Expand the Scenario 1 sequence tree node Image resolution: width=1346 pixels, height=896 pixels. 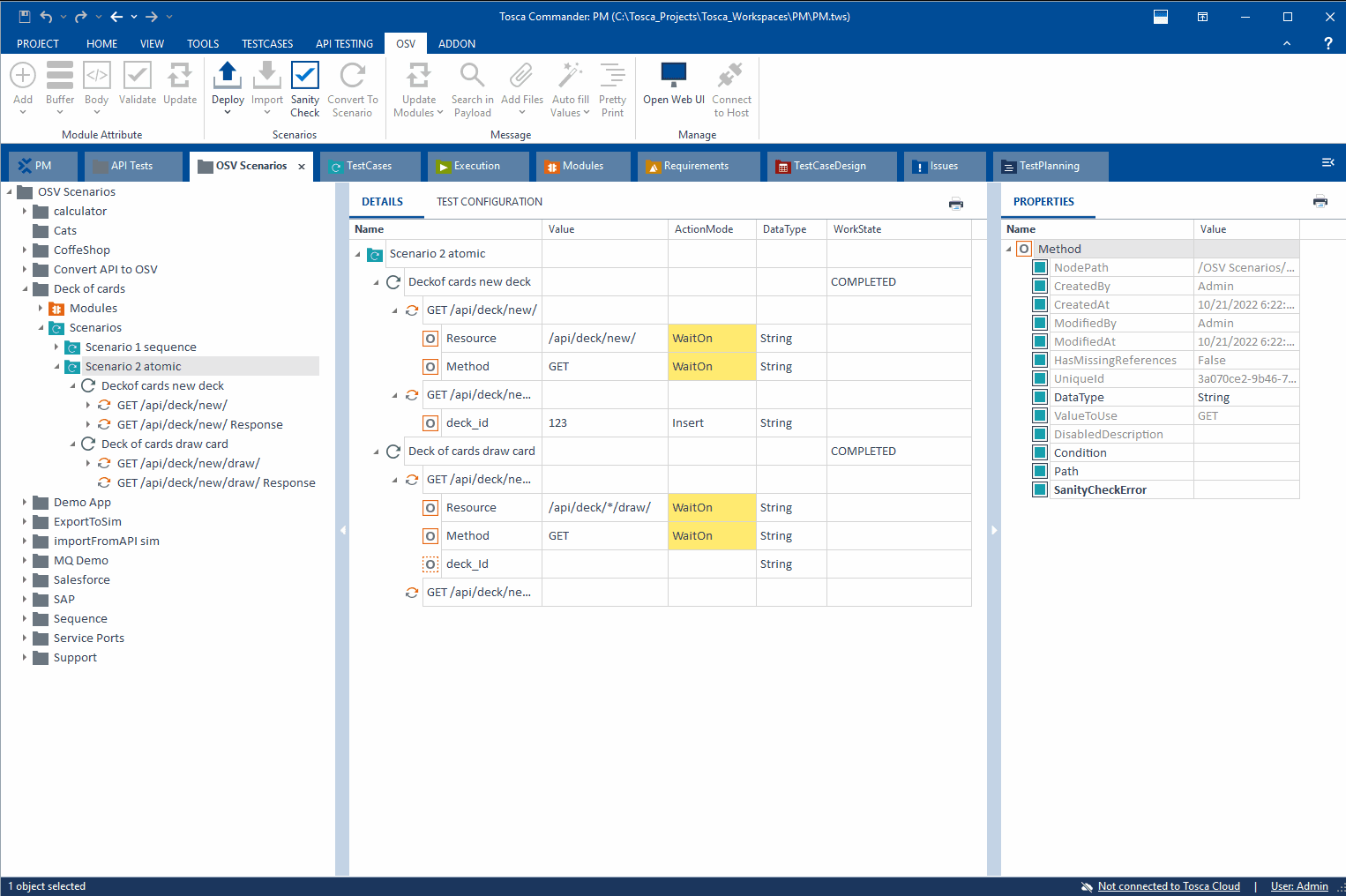pyautogui.click(x=56, y=347)
